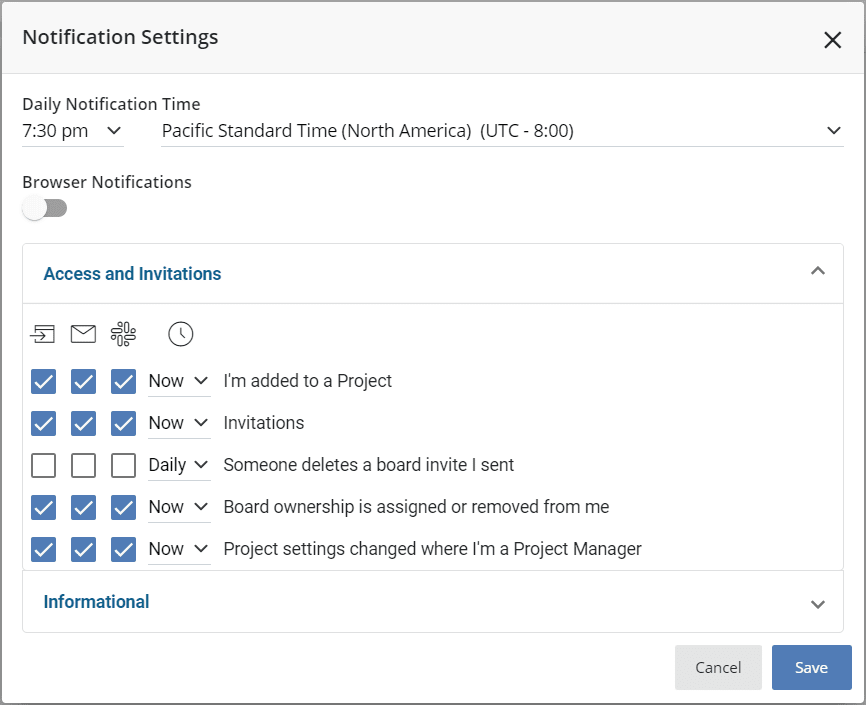
Task: Open the Now dropdown for Invitations
Action: coord(178,423)
